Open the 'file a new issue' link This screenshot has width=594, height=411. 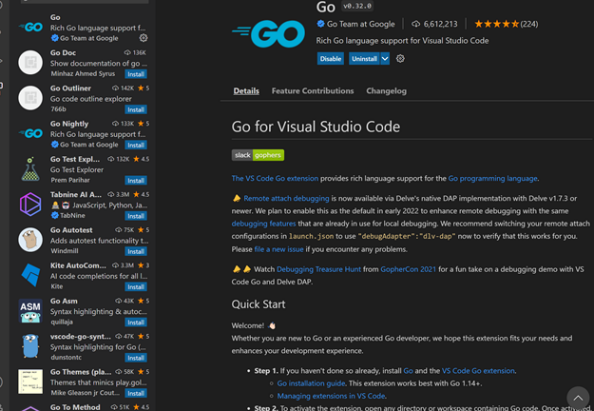279,249
